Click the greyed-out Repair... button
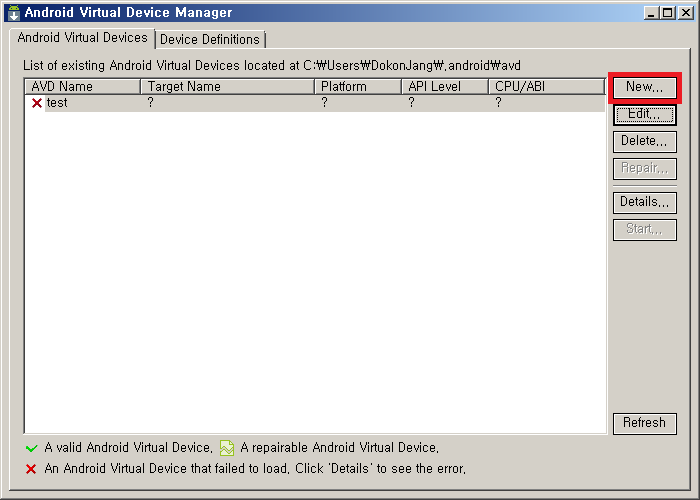 pyautogui.click(x=645, y=168)
